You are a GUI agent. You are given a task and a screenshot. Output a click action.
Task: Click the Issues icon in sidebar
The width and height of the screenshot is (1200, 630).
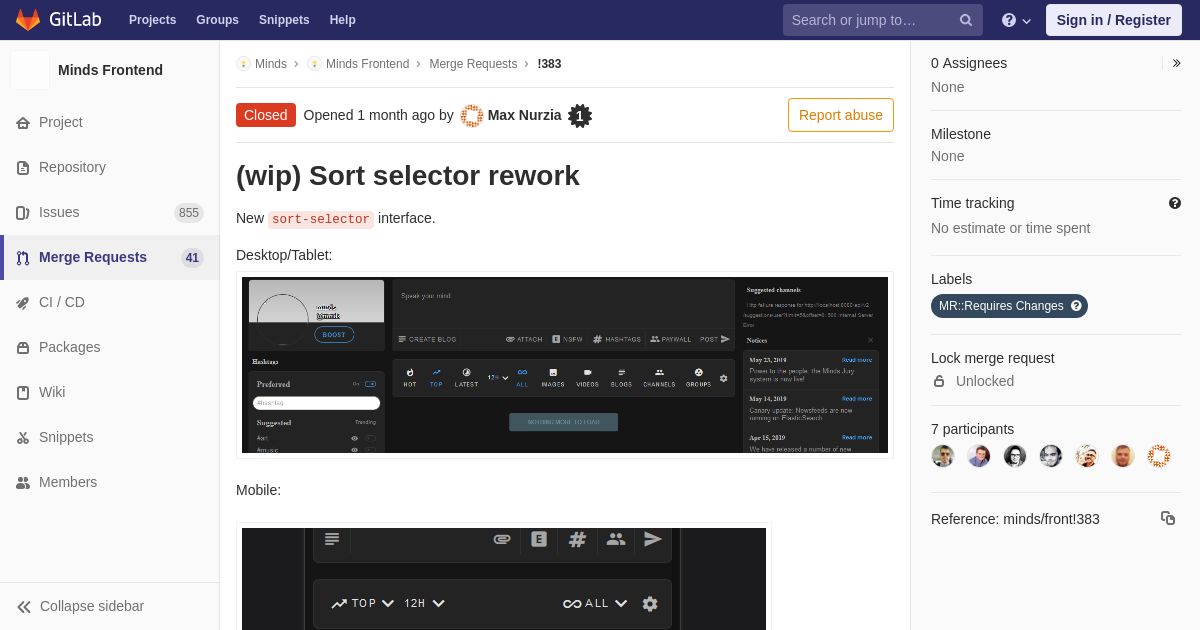tap(23, 212)
